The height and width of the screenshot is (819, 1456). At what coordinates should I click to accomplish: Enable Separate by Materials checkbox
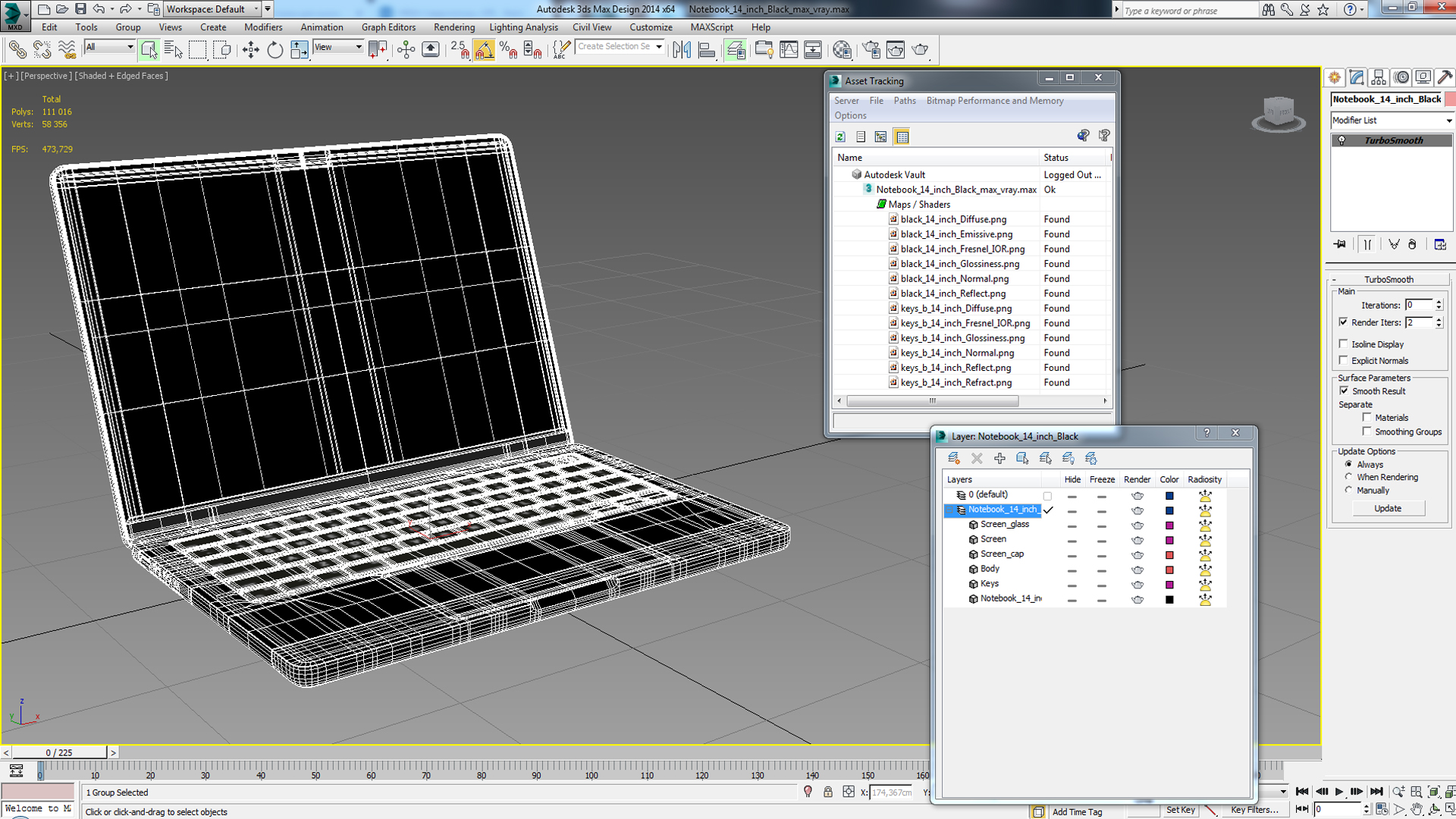(x=1367, y=417)
